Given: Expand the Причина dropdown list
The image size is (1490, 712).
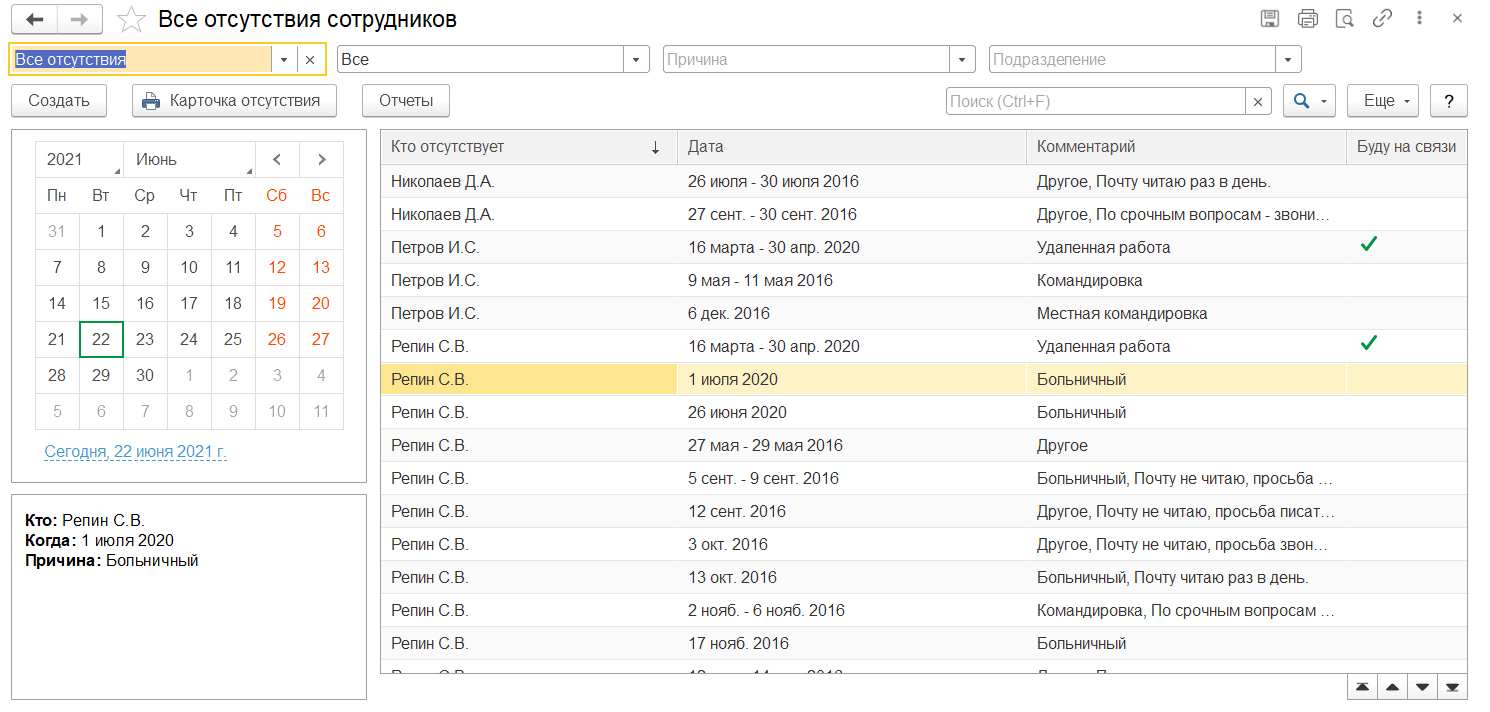Looking at the screenshot, I should coord(963,60).
